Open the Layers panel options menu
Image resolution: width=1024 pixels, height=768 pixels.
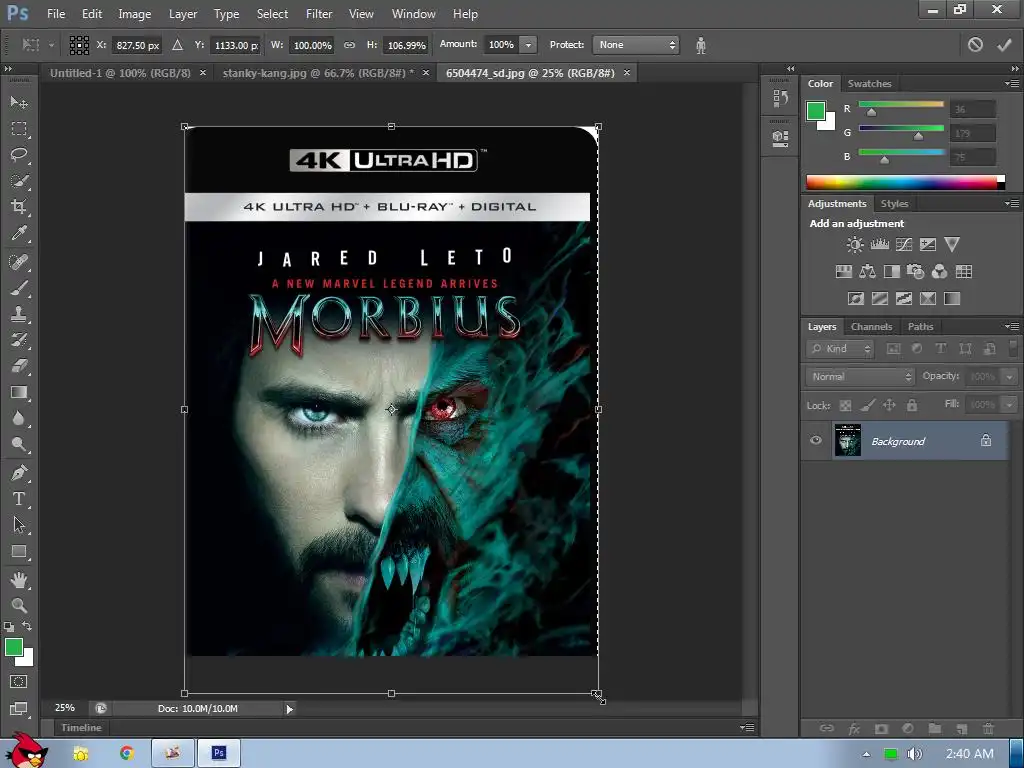[1012, 327]
